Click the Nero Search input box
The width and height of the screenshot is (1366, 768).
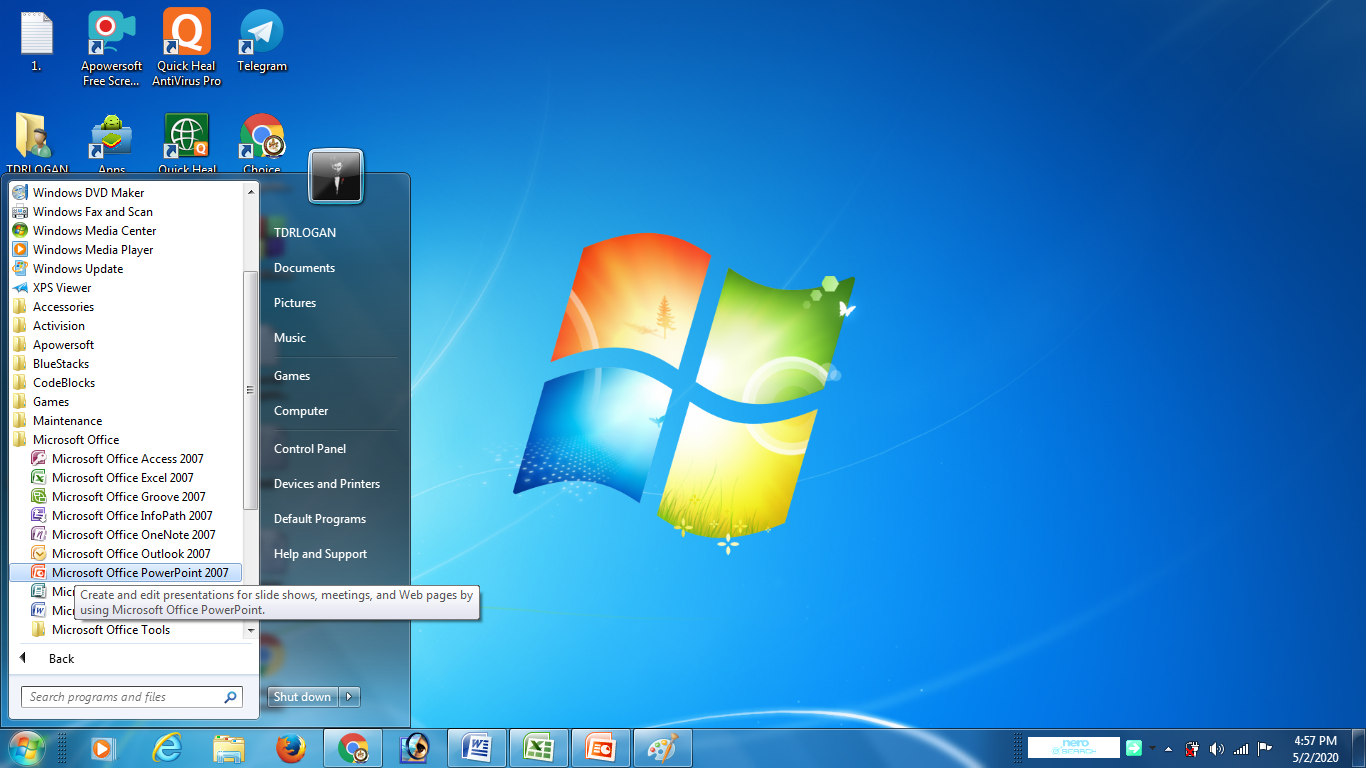coord(1074,748)
